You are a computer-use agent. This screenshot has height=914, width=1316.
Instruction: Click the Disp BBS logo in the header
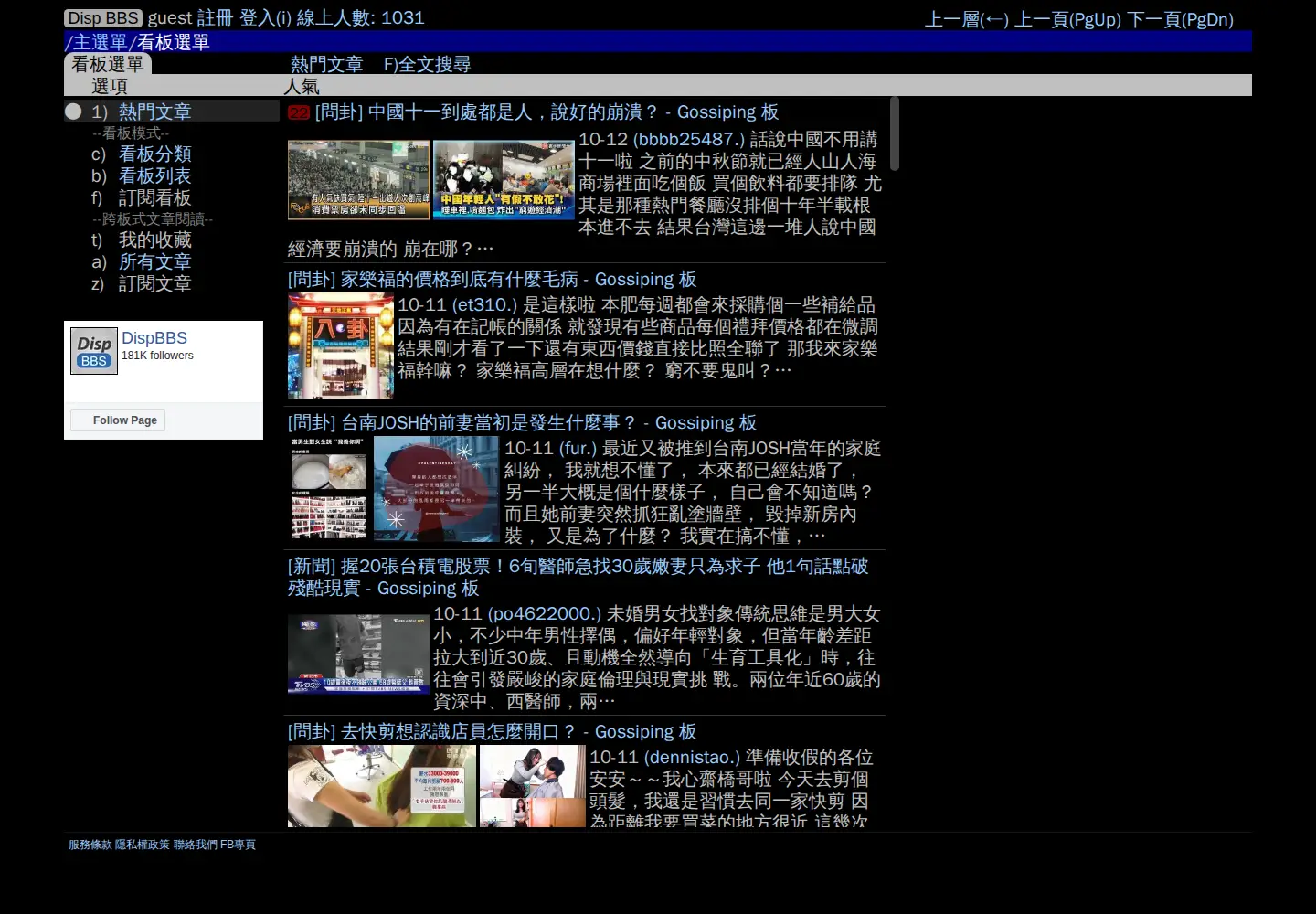pos(103,18)
